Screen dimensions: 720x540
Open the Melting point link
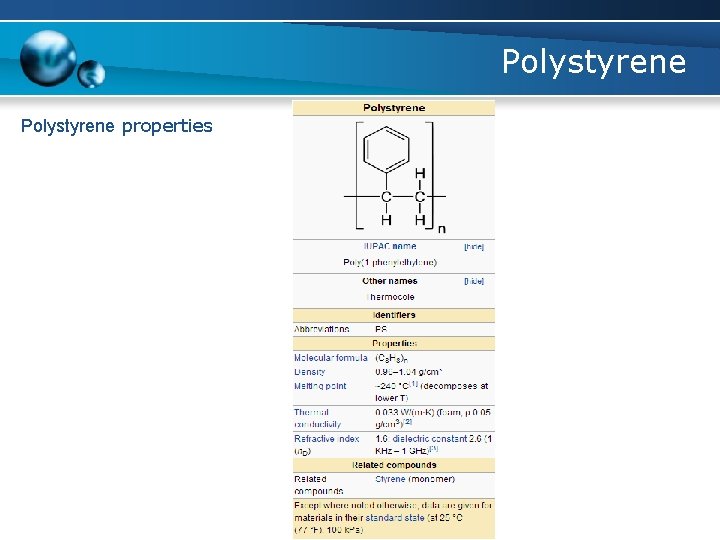coord(320,386)
